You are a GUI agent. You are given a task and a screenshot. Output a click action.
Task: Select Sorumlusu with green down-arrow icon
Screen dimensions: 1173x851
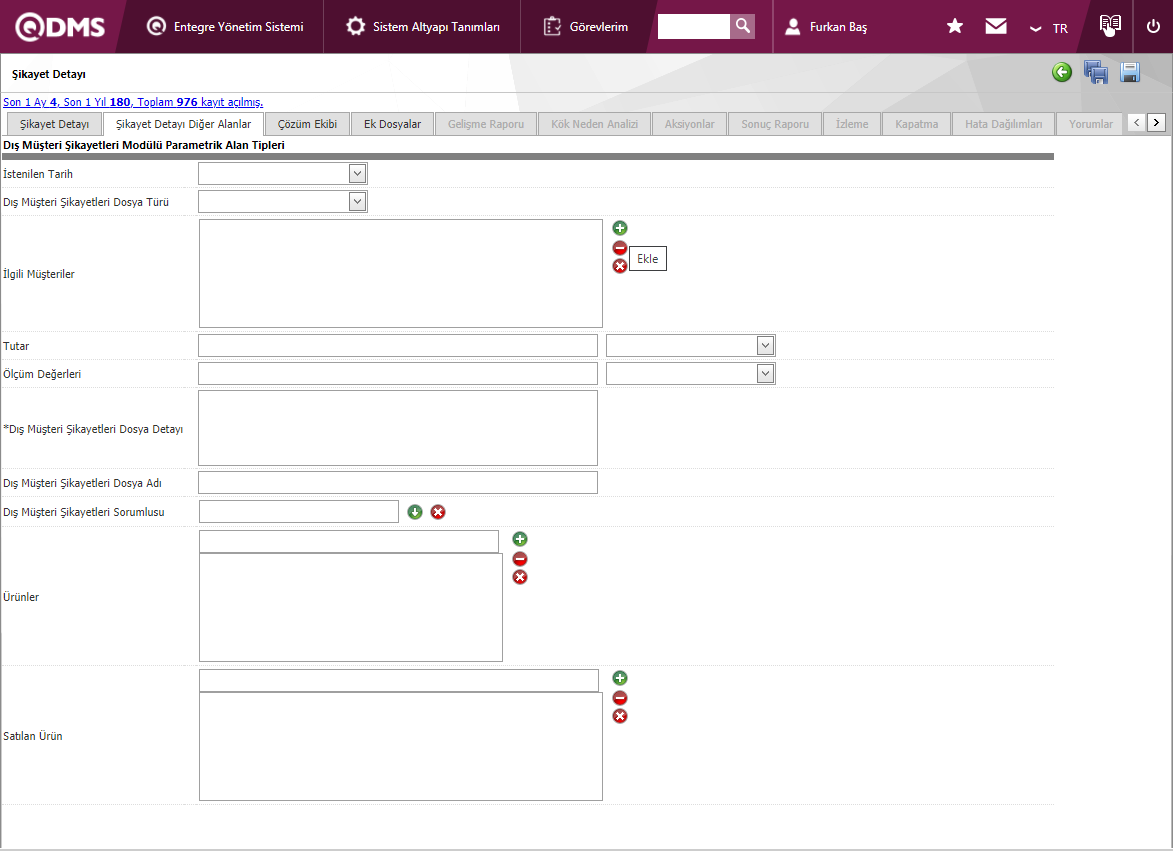click(415, 512)
